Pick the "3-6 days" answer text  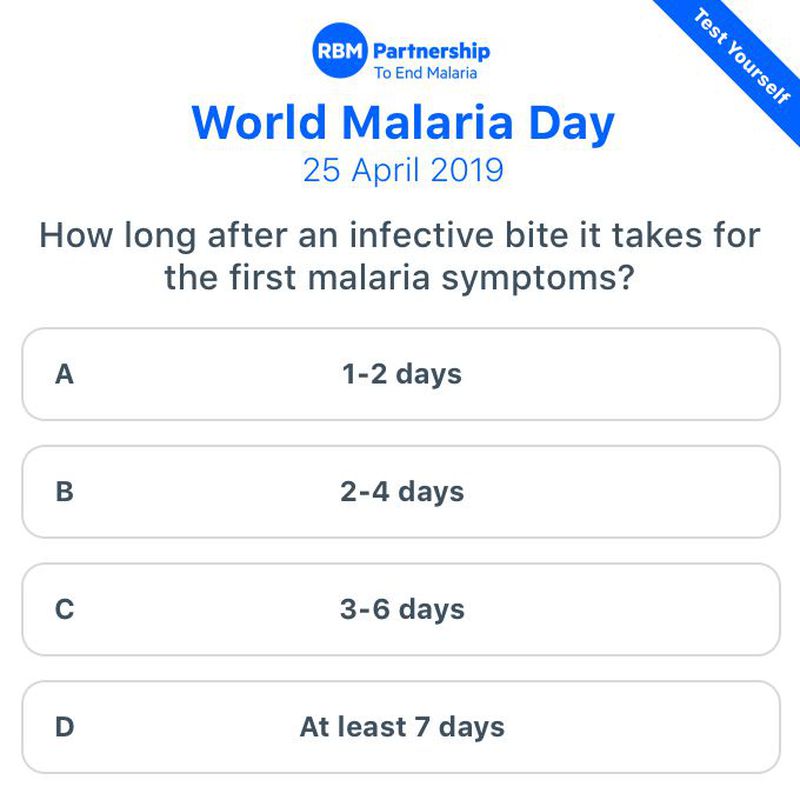coord(401,609)
